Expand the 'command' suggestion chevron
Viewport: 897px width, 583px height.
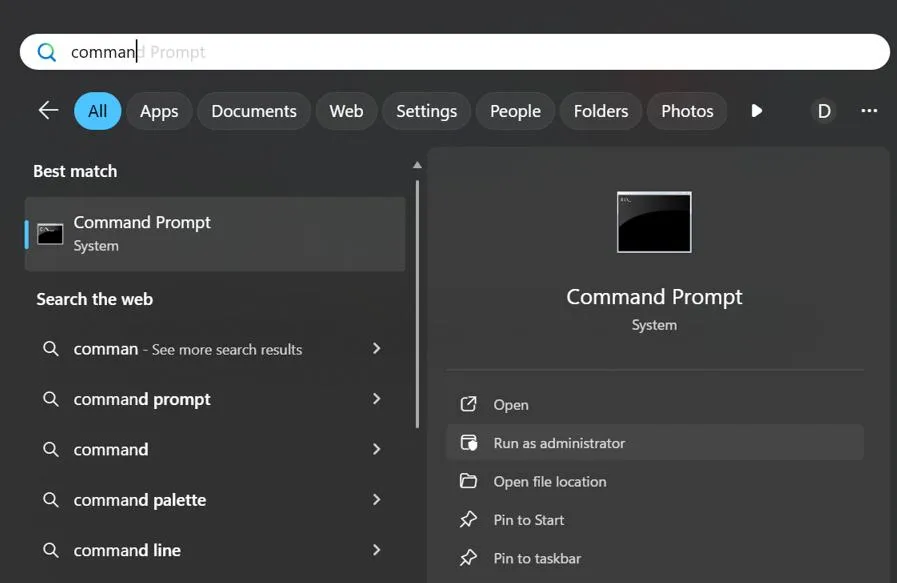pyautogui.click(x=376, y=449)
